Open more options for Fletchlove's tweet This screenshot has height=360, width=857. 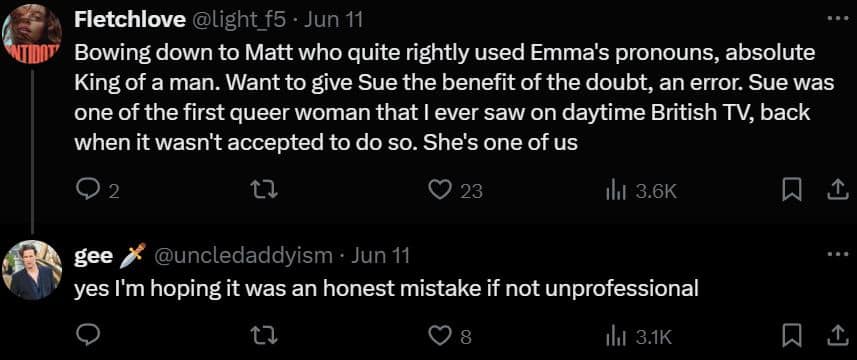[x=836, y=18]
